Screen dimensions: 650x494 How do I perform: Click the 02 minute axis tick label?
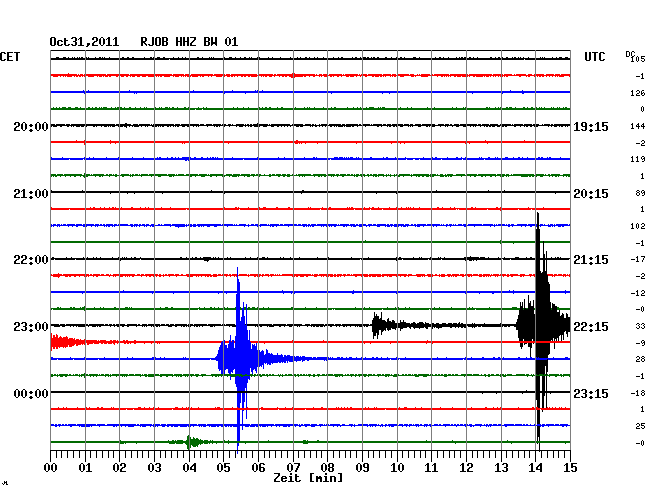coord(119,468)
